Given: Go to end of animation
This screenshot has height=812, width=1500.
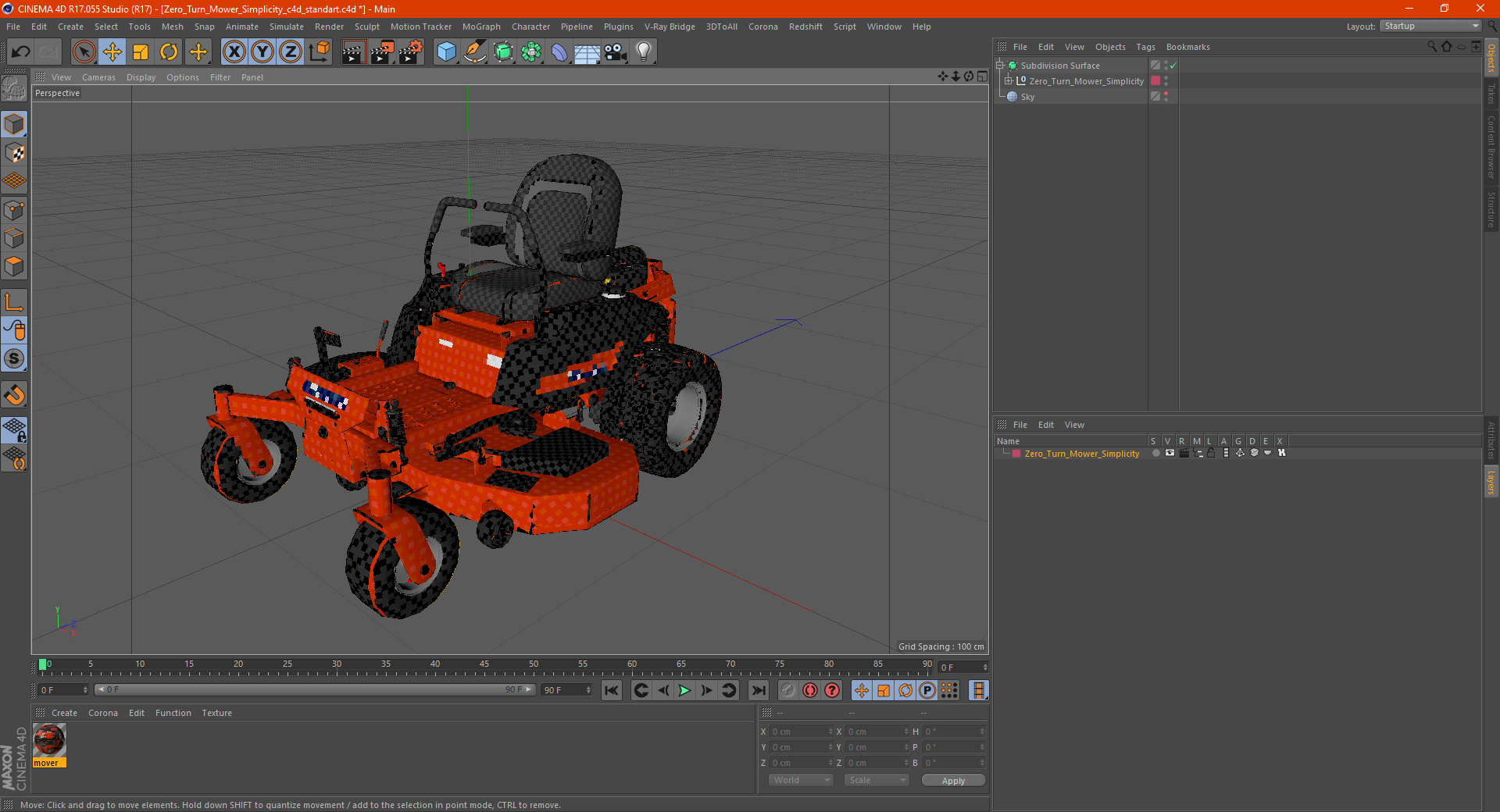Looking at the screenshot, I should (x=758, y=690).
